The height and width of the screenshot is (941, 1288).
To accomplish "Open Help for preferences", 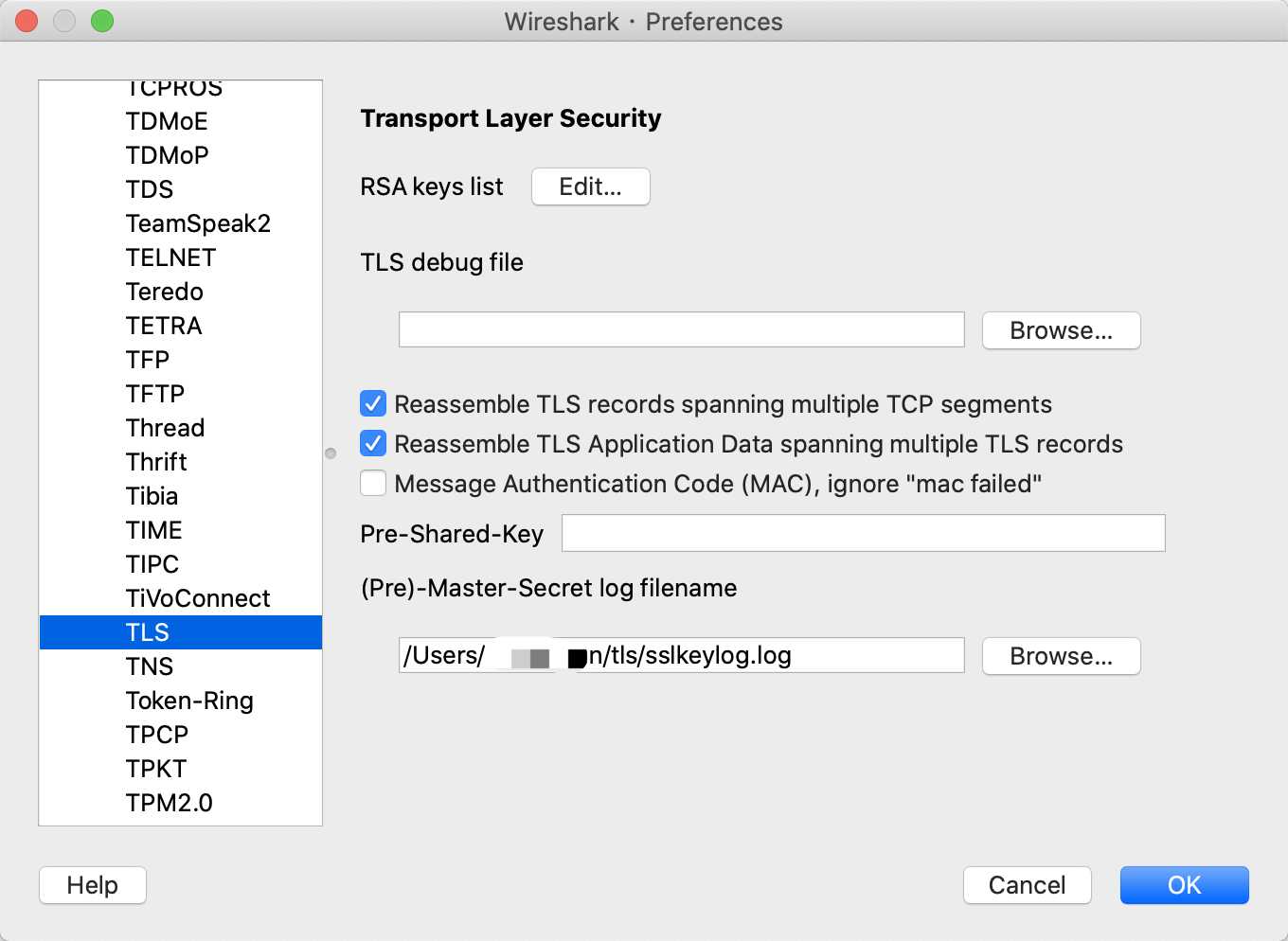I will point(93,885).
